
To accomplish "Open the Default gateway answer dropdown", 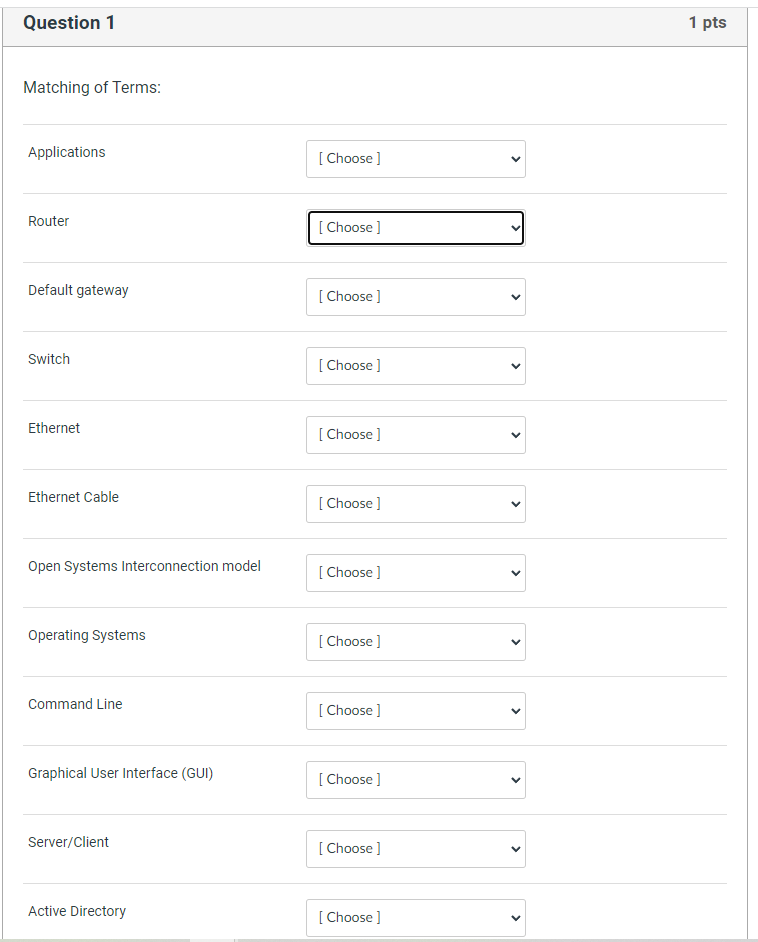I will point(415,296).
